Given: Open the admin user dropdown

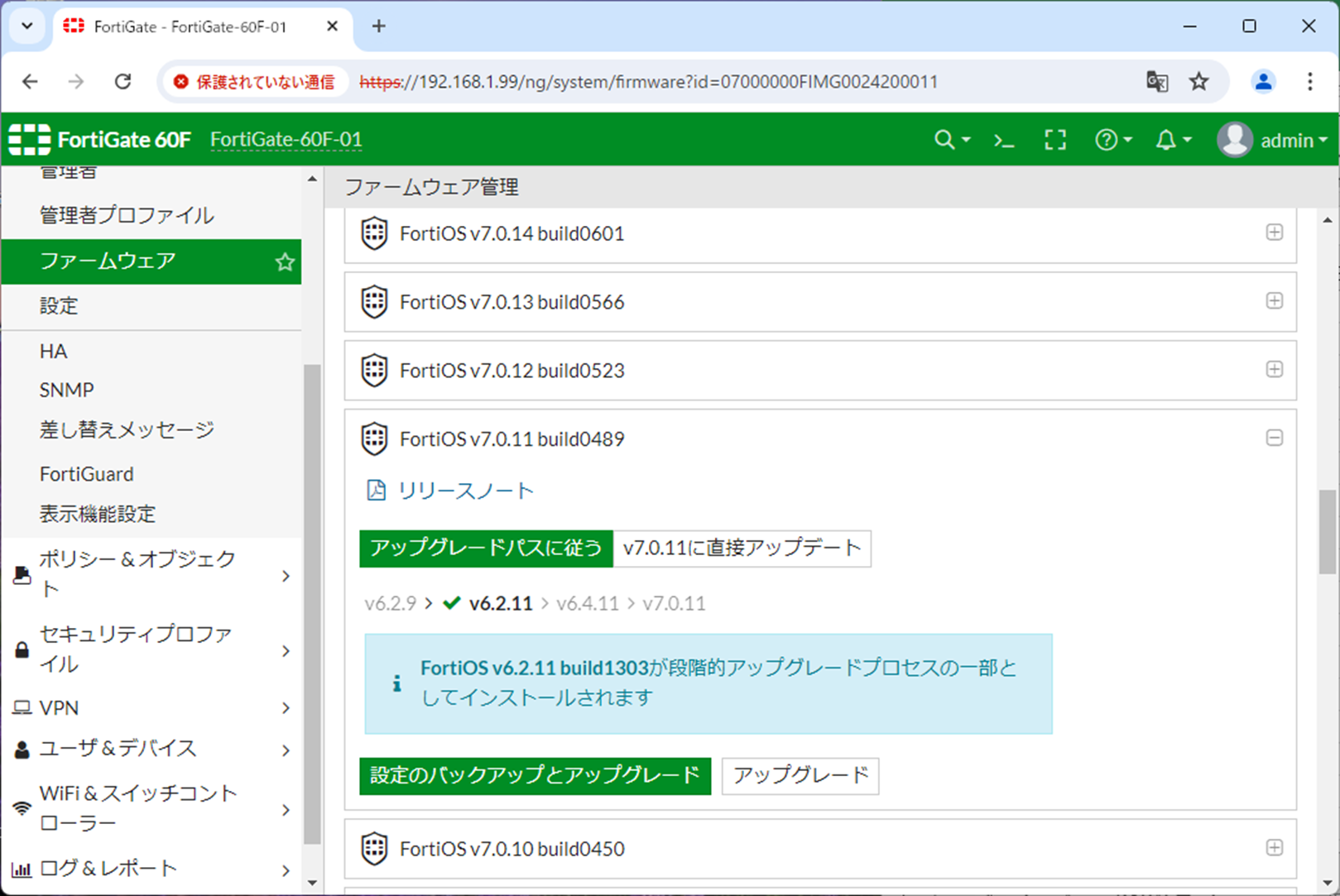Looking at the screenshot, I should (1272, 140).
